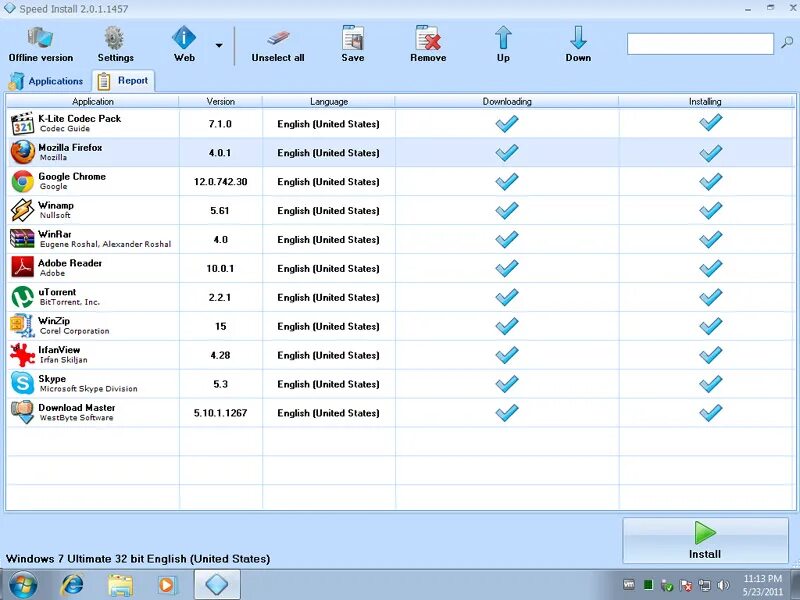
Task: Select the Google Chrome icon
Action: click(22, 182)
